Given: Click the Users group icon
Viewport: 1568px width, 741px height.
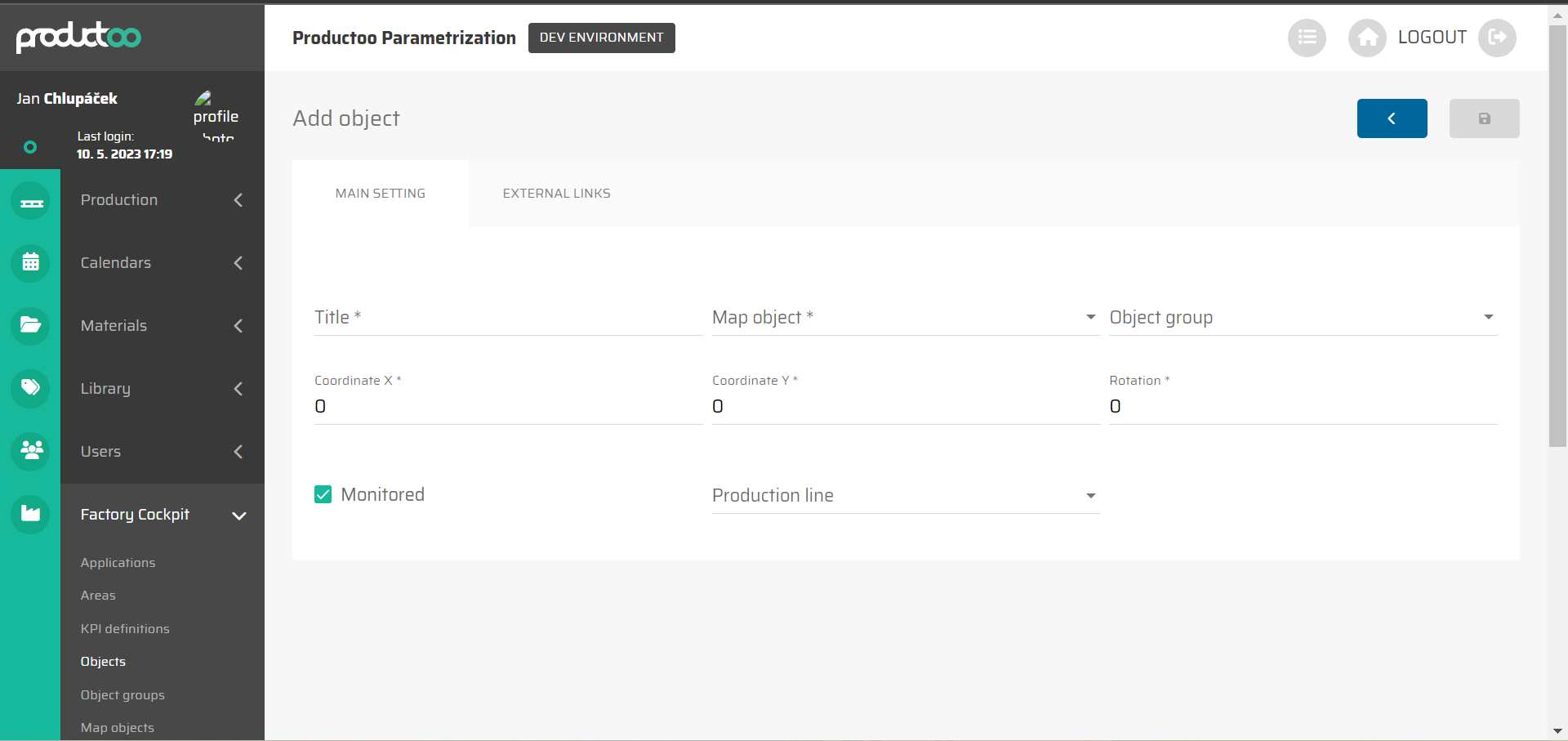Looking at the screenshot, I should tap(31, 451).
